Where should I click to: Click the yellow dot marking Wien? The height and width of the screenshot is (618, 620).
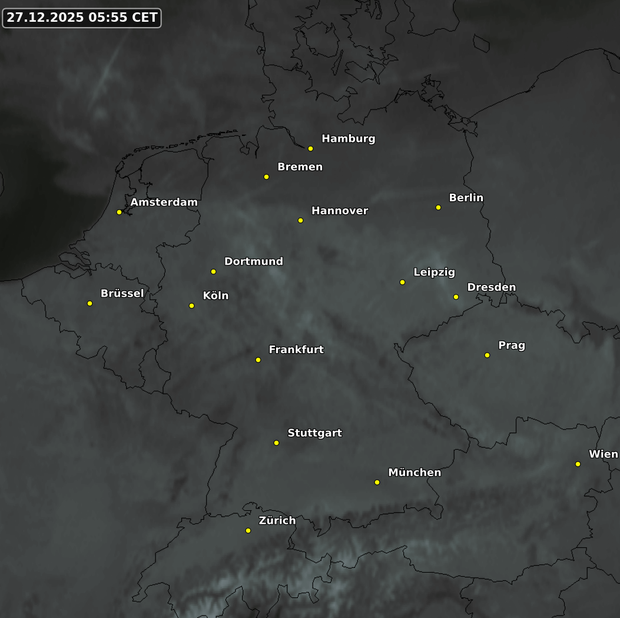[578, 464]
